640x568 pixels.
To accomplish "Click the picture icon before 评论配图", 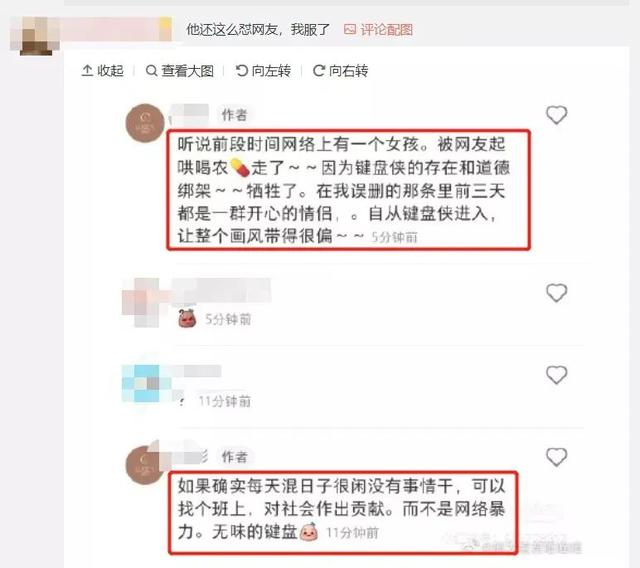I will tap(350, 29).
